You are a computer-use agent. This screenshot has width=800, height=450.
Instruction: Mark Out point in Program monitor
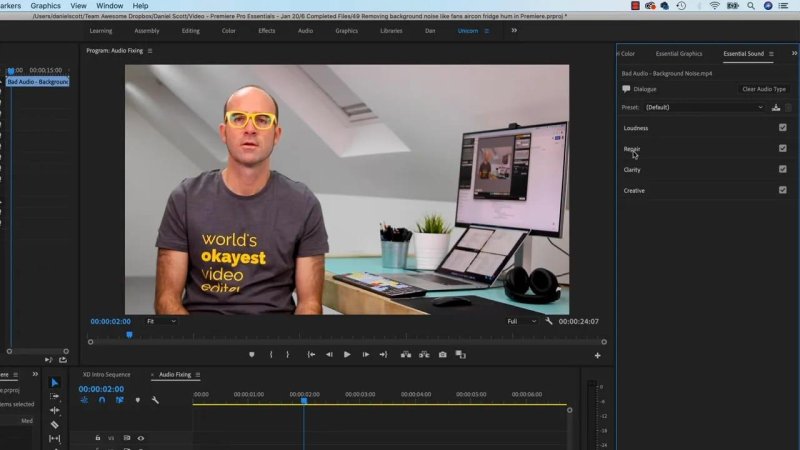coord(288,355)
